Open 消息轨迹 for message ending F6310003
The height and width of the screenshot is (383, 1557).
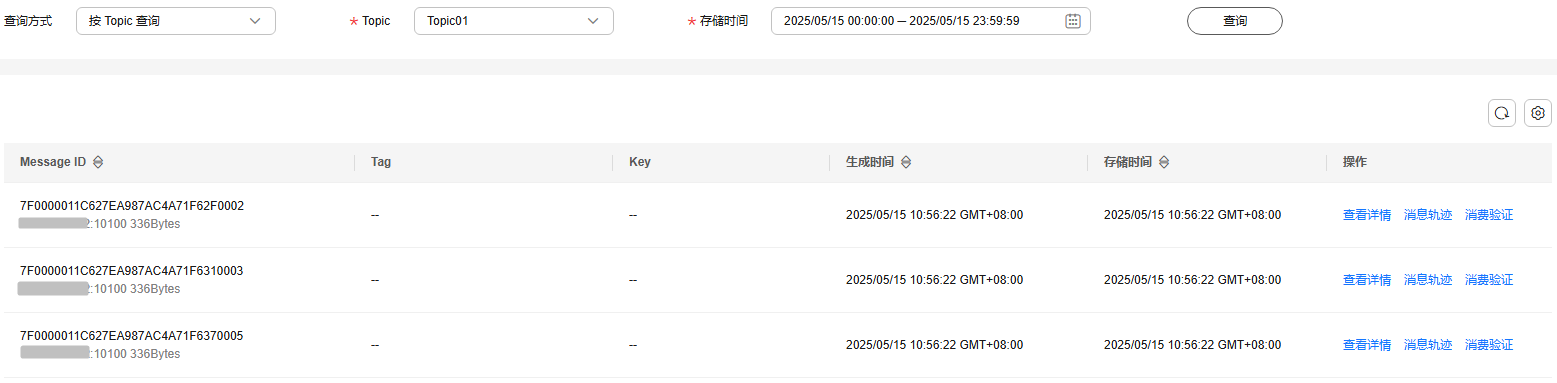point(1428,280)
